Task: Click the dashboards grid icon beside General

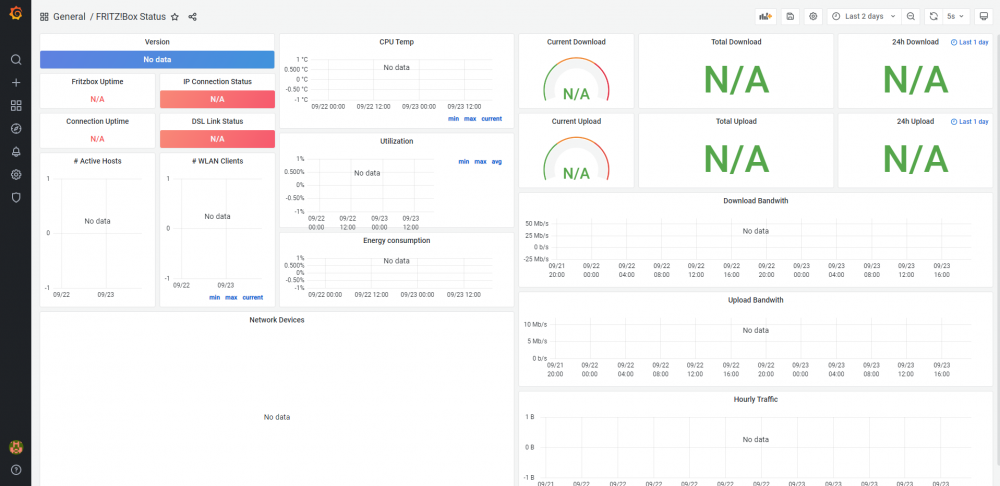Action: point(44,17)
